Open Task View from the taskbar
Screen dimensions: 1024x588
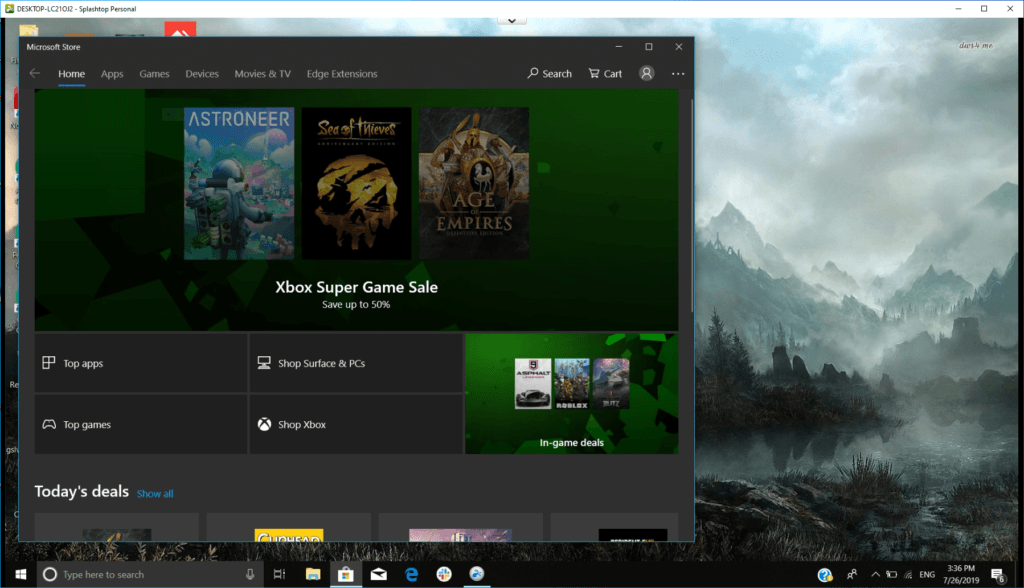pos(279,574)
